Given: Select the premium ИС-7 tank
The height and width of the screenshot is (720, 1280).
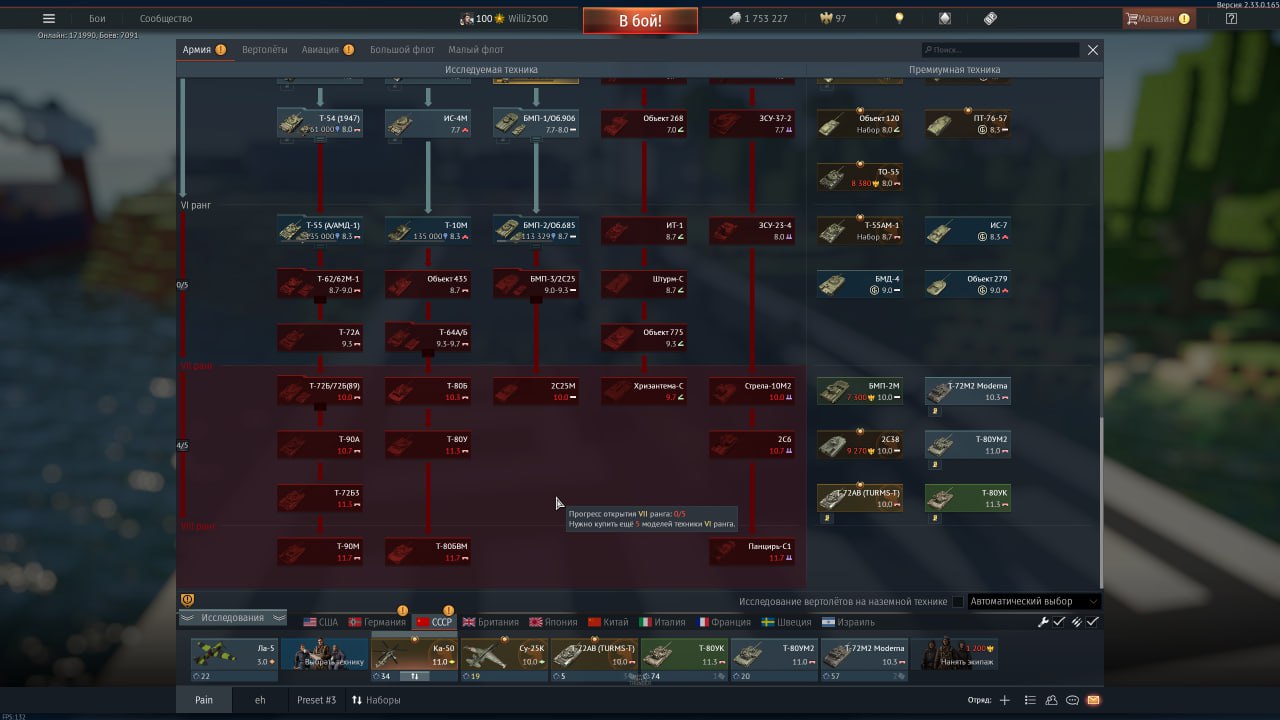Looking at the screenshot, I should coord(968,230).
